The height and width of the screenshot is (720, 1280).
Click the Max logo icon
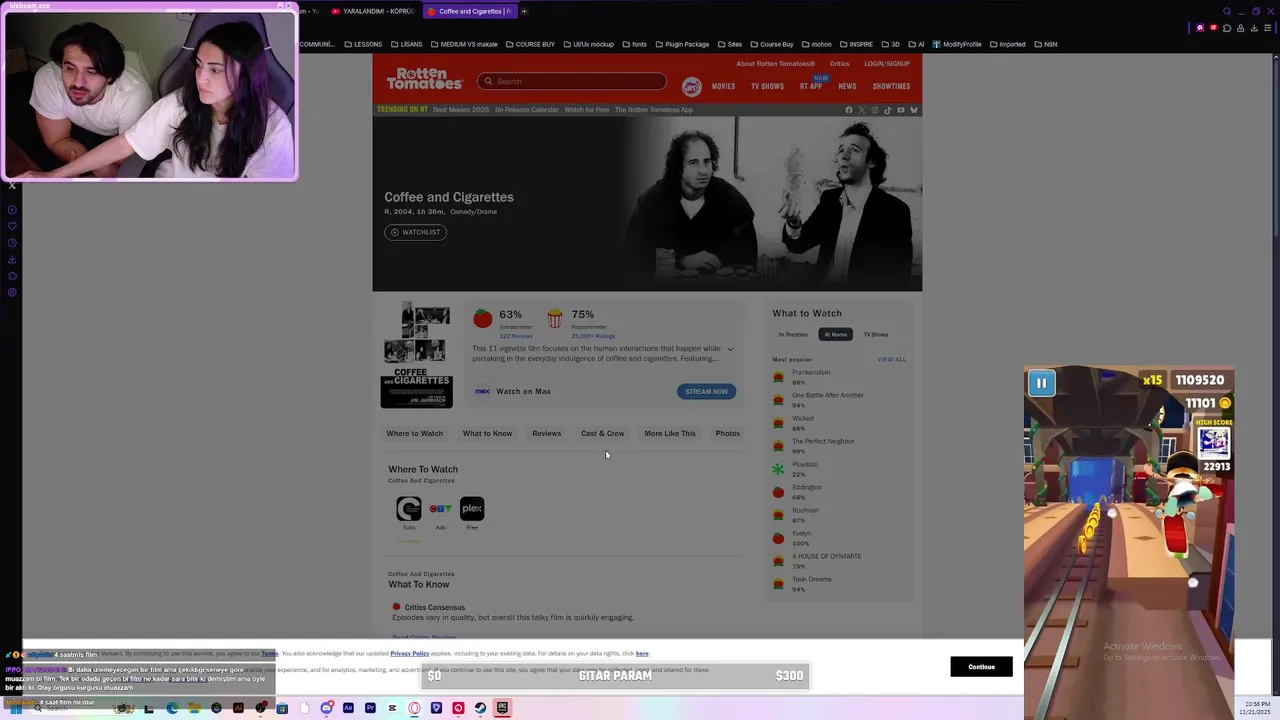pos(482,391)
